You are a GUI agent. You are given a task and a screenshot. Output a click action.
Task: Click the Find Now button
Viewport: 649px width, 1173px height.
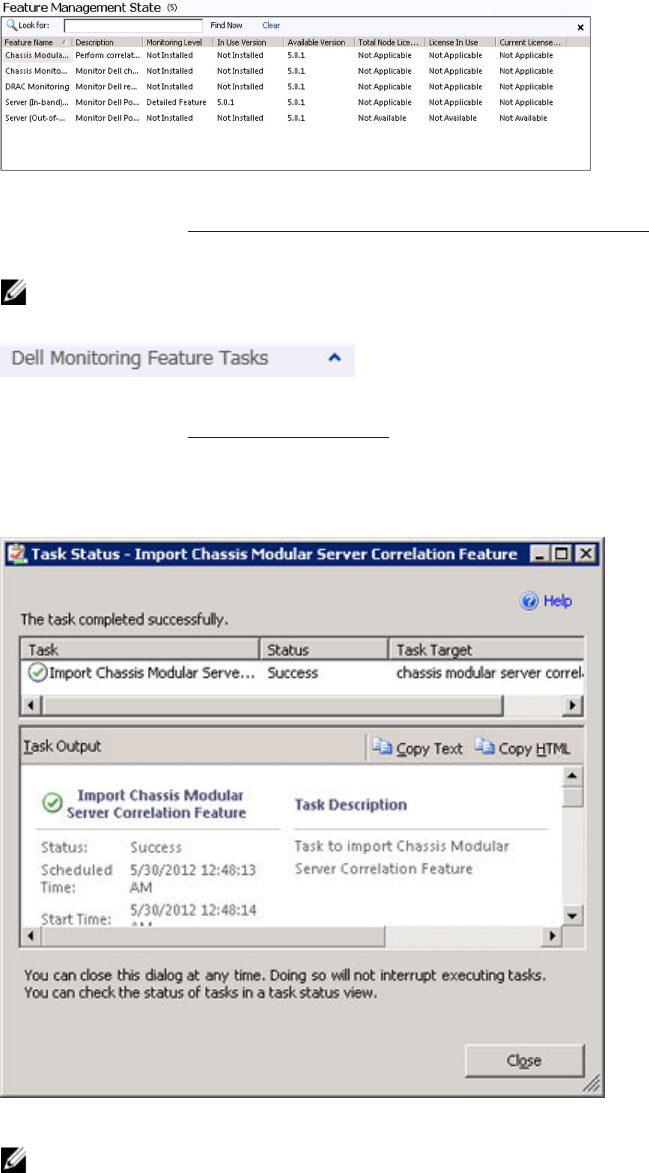[226, 25]
